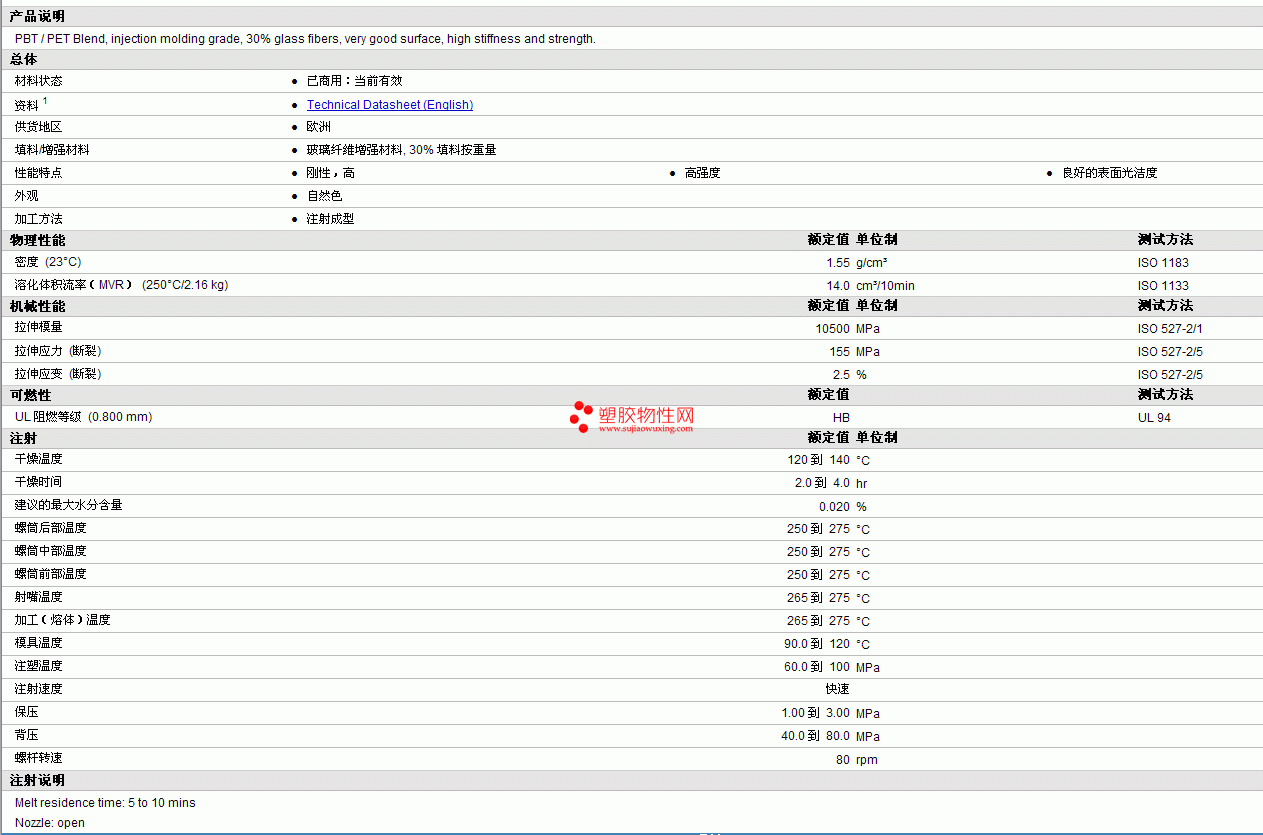Click the 溶化体积流率 (MVR) row label
This screenshot has width=1263, height=835.
click(x=121, y=285)
